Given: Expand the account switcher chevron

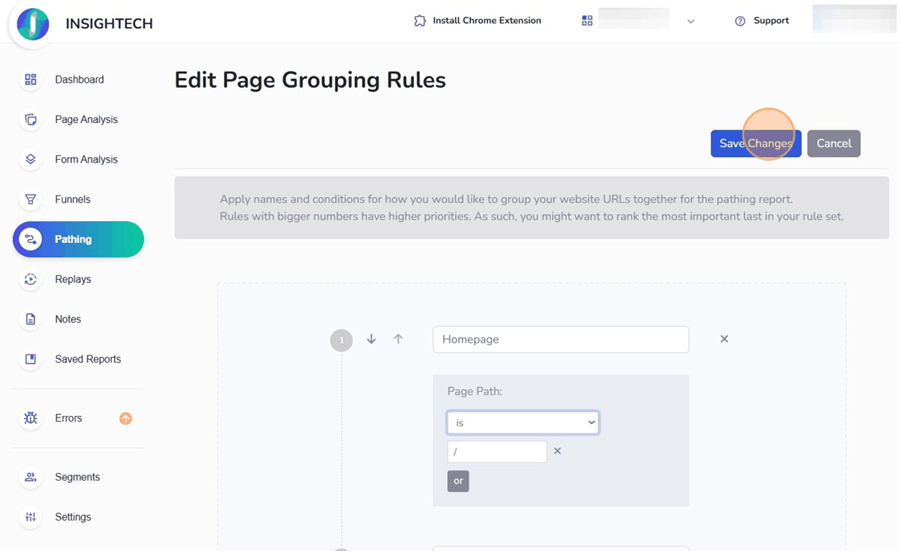Looking at the screenshot, I should pyautogui.click(x=690, y=21).
